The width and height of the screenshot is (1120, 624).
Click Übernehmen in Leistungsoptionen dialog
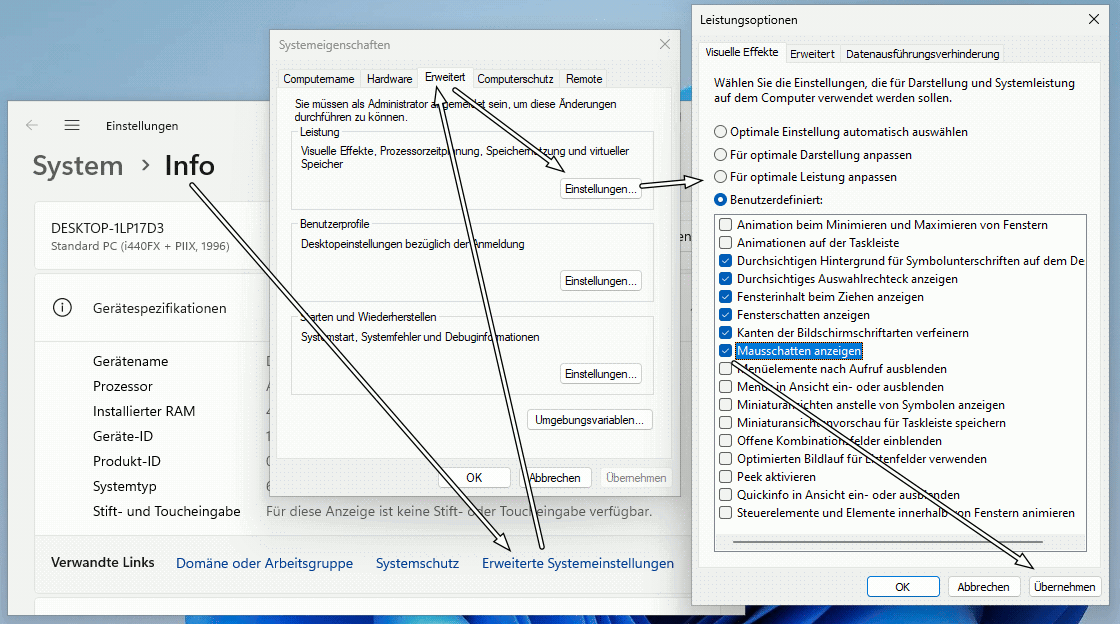point(1064,586)
